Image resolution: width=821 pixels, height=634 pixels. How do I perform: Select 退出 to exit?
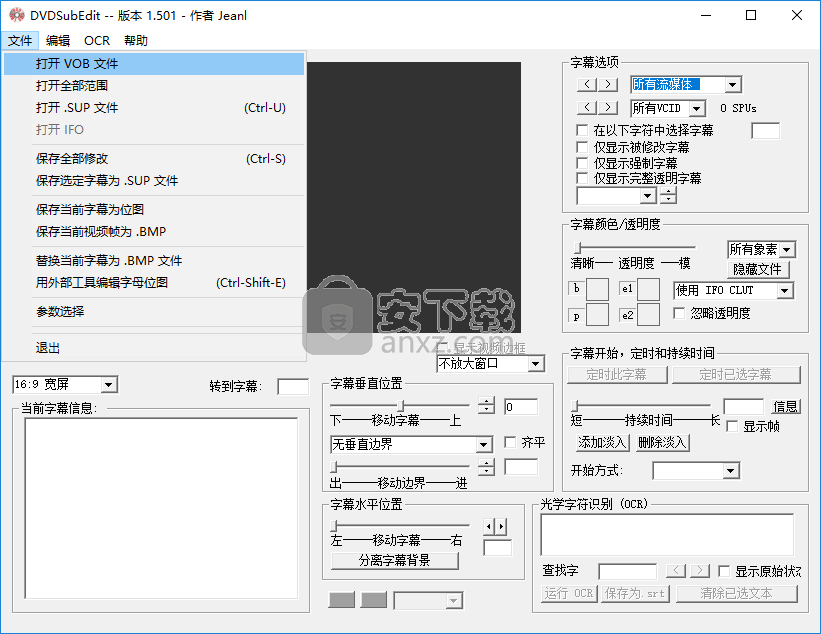point(154,348)
